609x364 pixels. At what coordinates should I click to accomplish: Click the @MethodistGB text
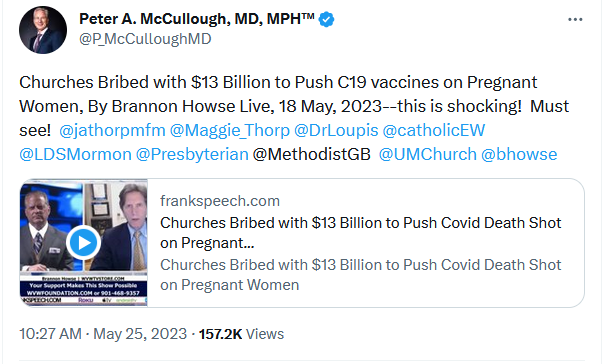pyautogui.click(x=311, y=155)
